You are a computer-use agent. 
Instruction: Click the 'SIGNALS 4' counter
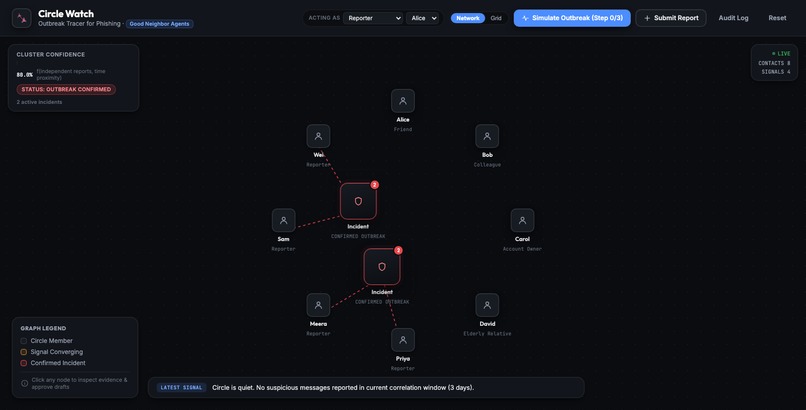(776, 72)
